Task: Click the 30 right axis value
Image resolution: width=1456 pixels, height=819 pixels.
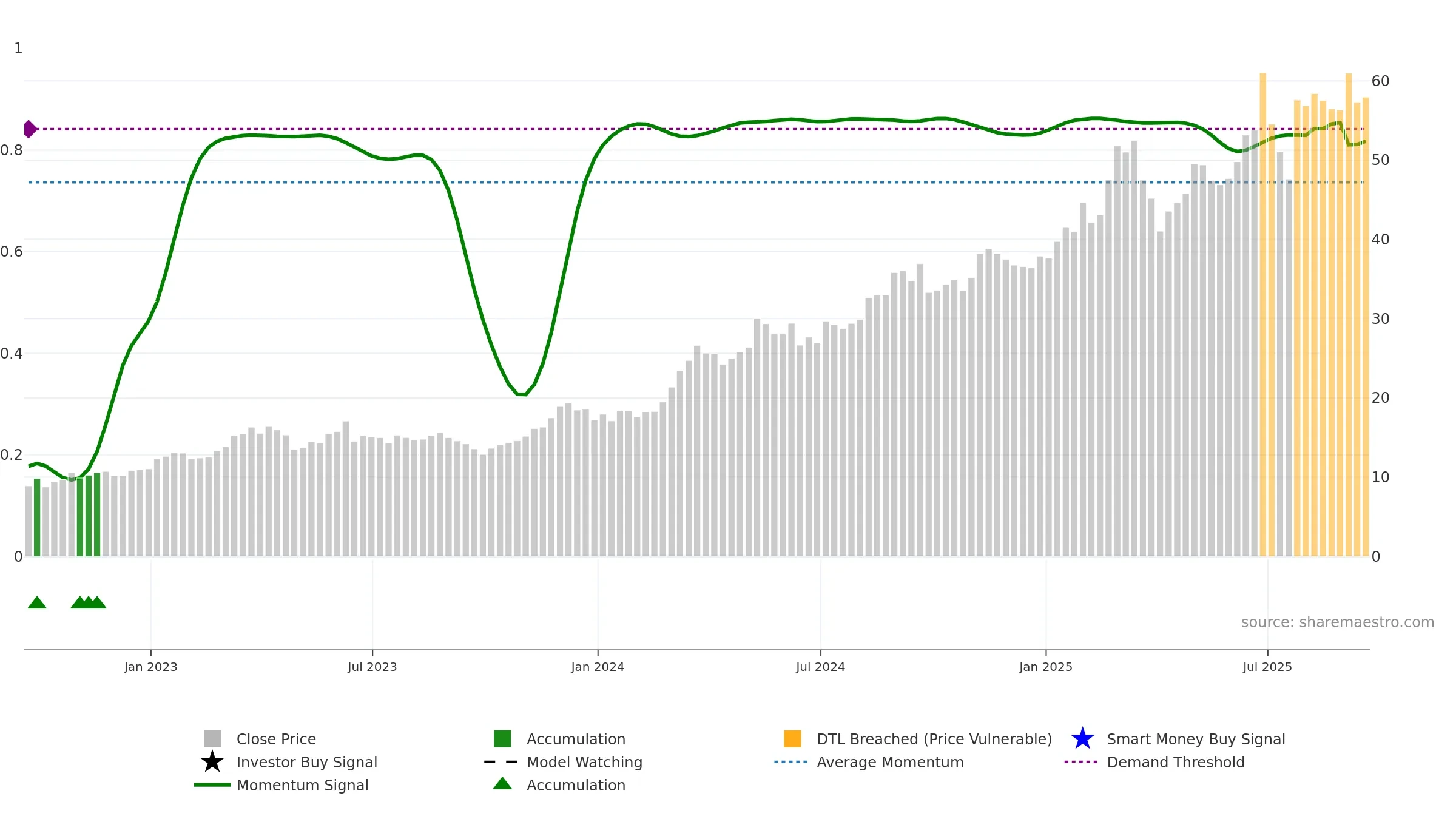Action: point(1380,318)
